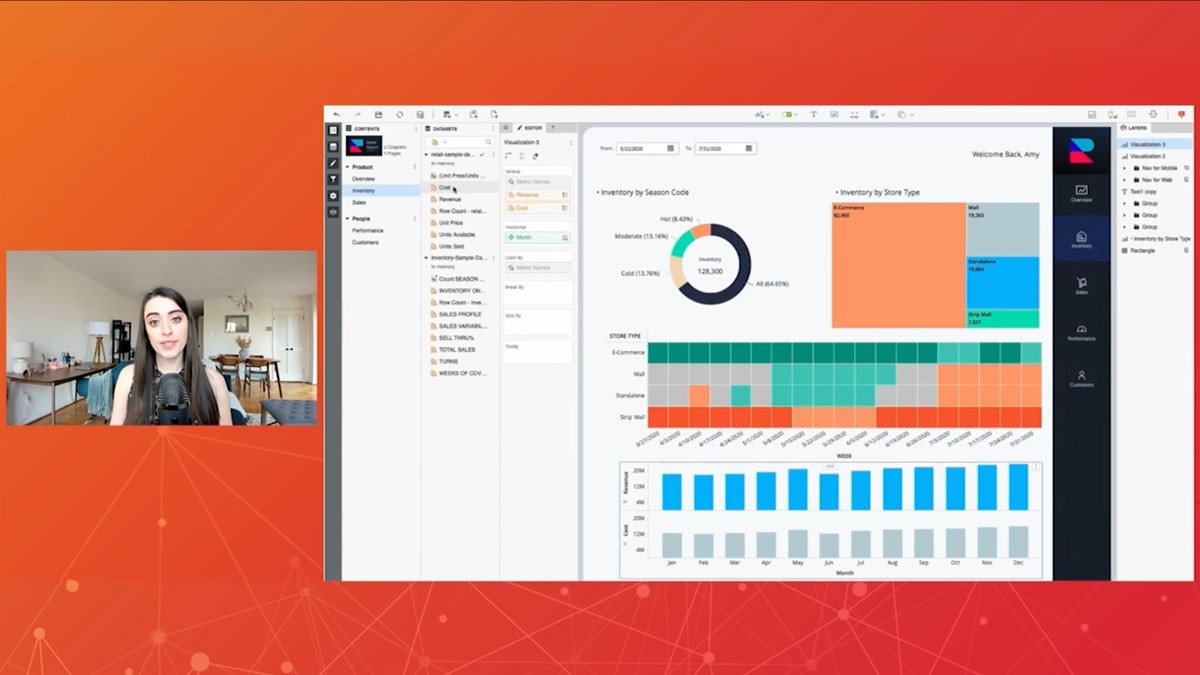Toggle the Nav for Web layer visibility
The height and width of the screenshot is (675, 1200).
tap(1187, 179)
